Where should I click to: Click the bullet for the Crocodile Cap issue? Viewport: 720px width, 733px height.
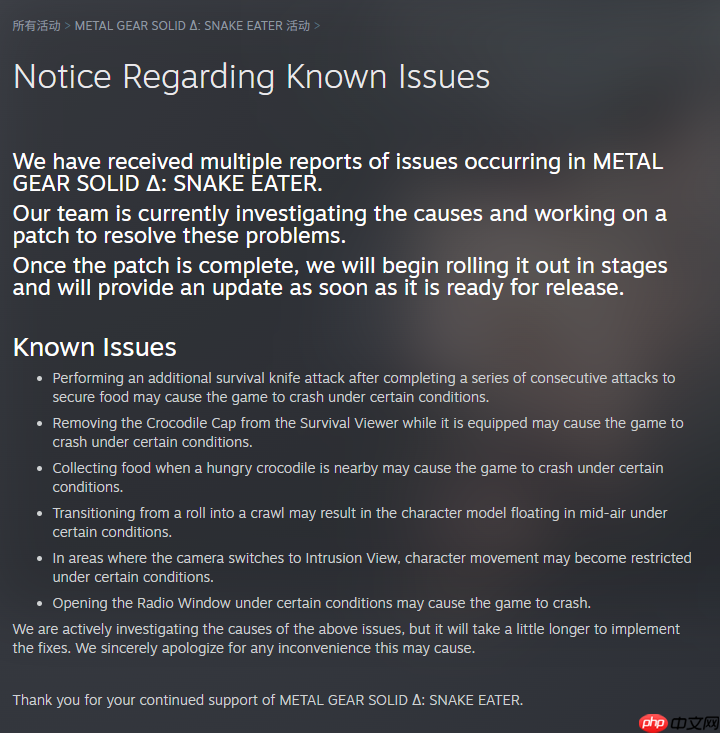pyautogui.click(x=40, y=424)
